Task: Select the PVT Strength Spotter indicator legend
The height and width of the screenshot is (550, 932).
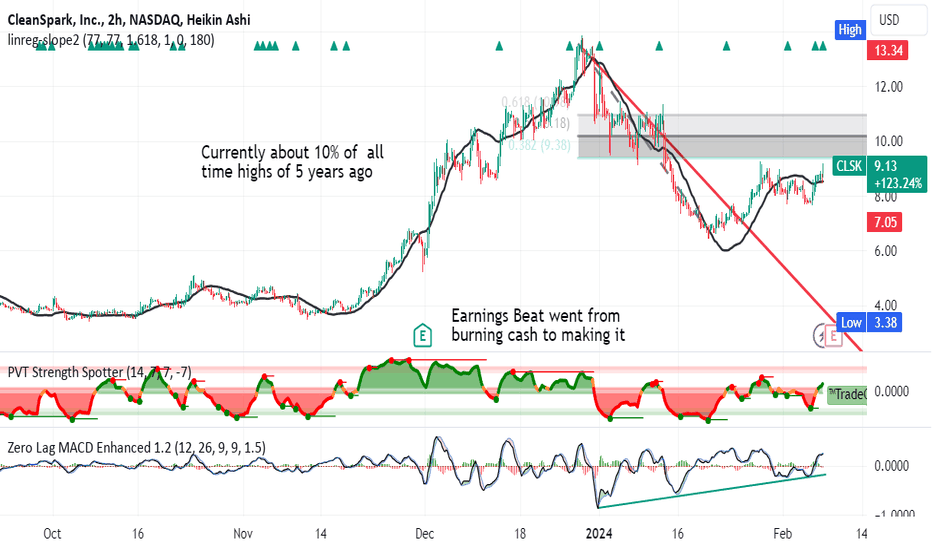Action: (x=99, y=372)
